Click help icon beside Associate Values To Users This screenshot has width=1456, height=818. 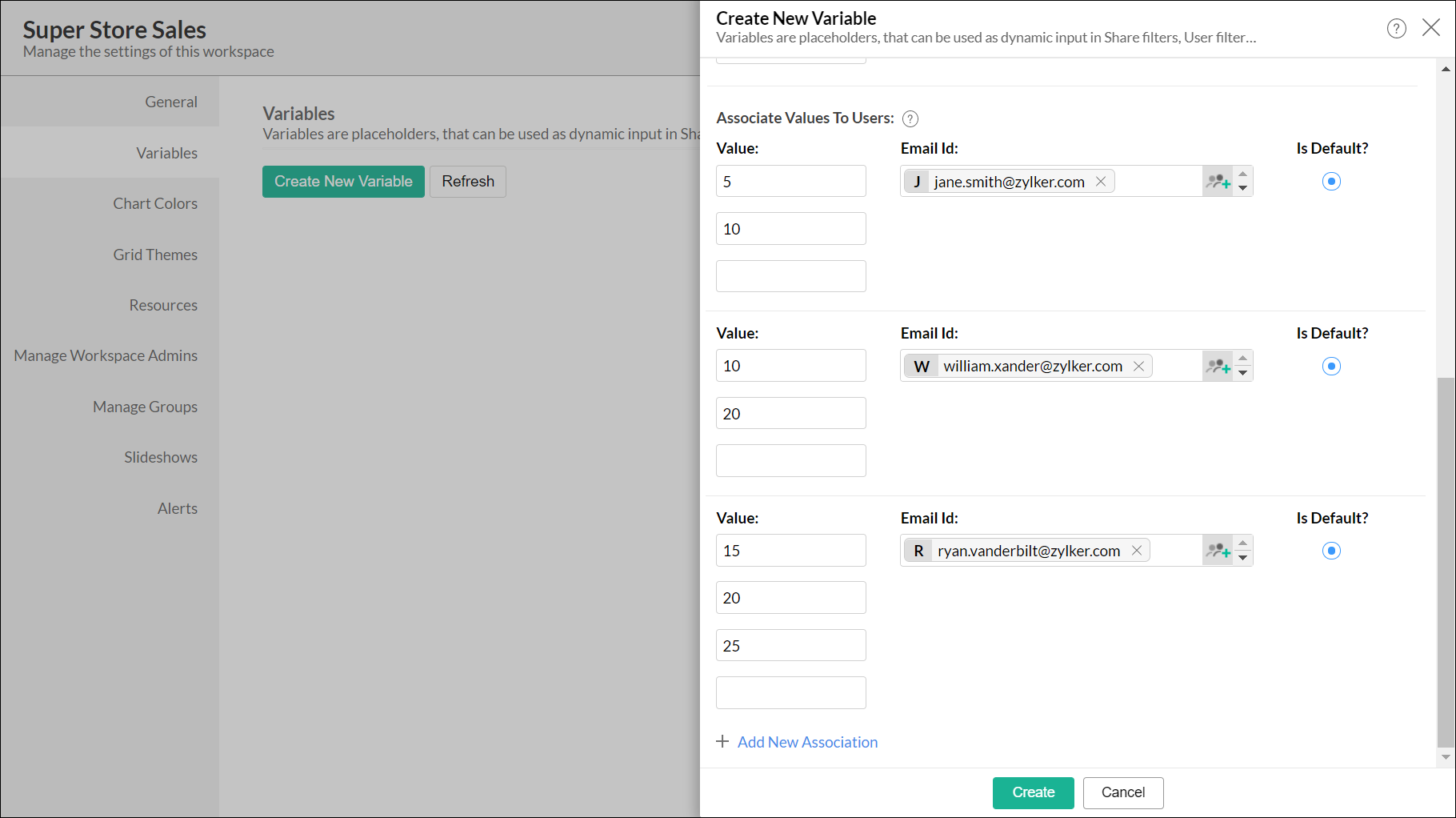click(x=910, y=119)
